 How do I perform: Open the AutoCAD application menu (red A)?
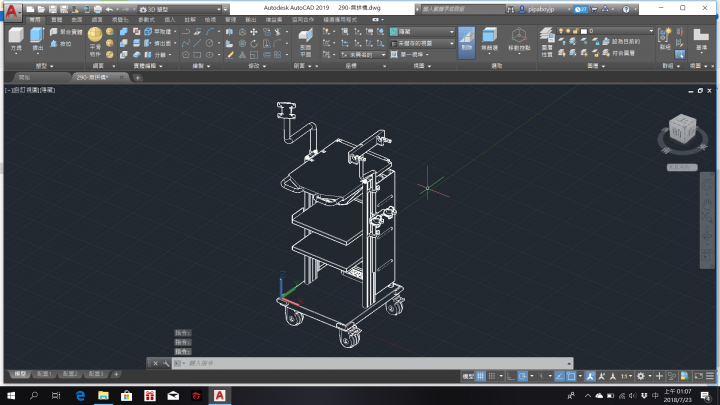tap(12, 11)
